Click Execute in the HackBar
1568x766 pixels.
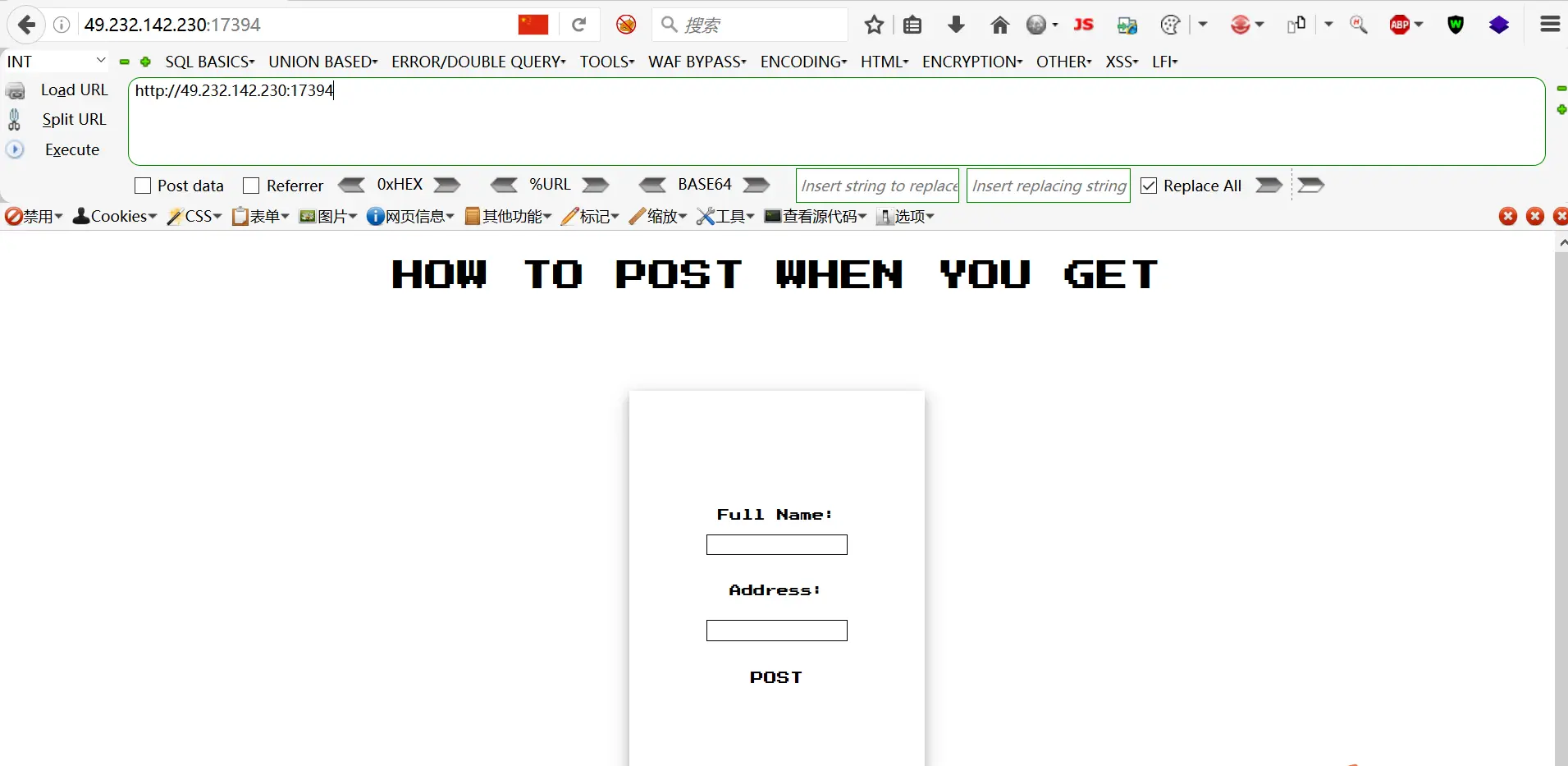point(71,149)
